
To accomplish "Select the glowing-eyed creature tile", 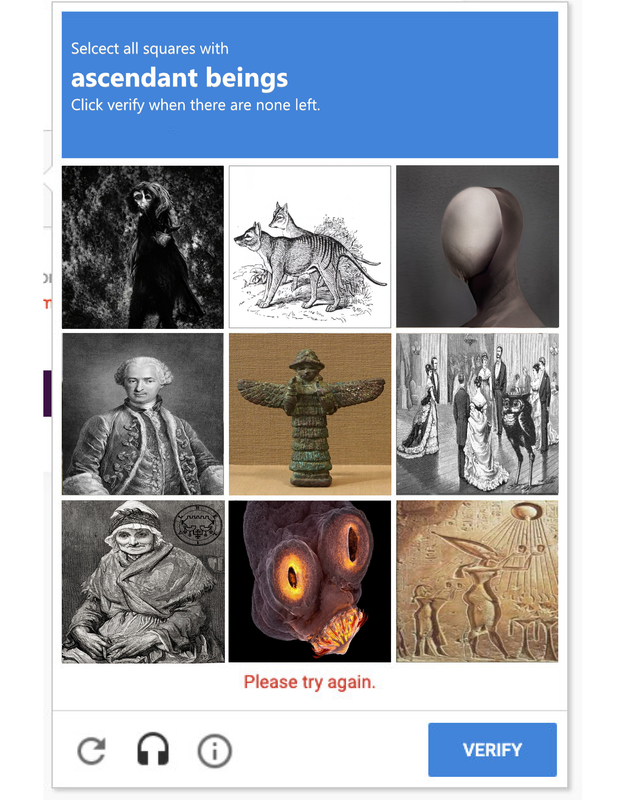I will 310,582.
